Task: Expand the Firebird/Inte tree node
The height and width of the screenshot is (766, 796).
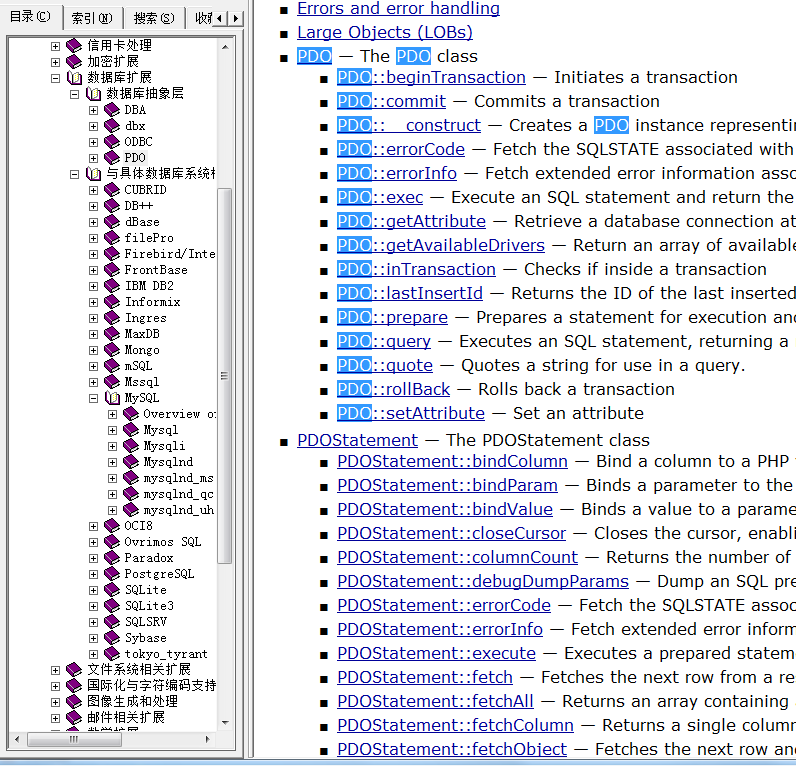Action: click(x=93, y=254)
